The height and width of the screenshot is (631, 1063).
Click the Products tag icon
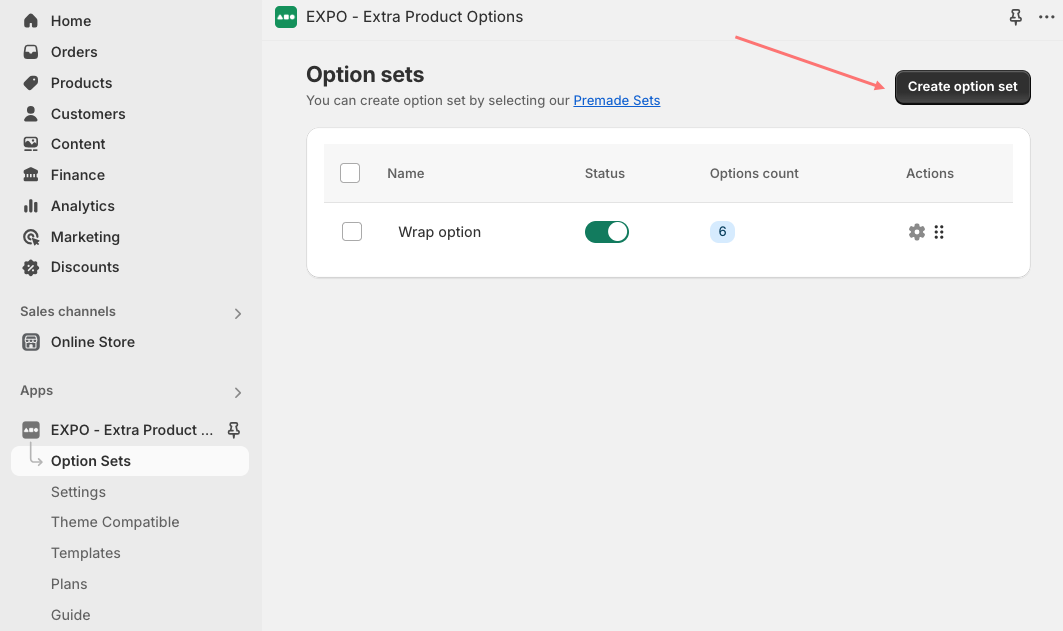pos(31,83)
